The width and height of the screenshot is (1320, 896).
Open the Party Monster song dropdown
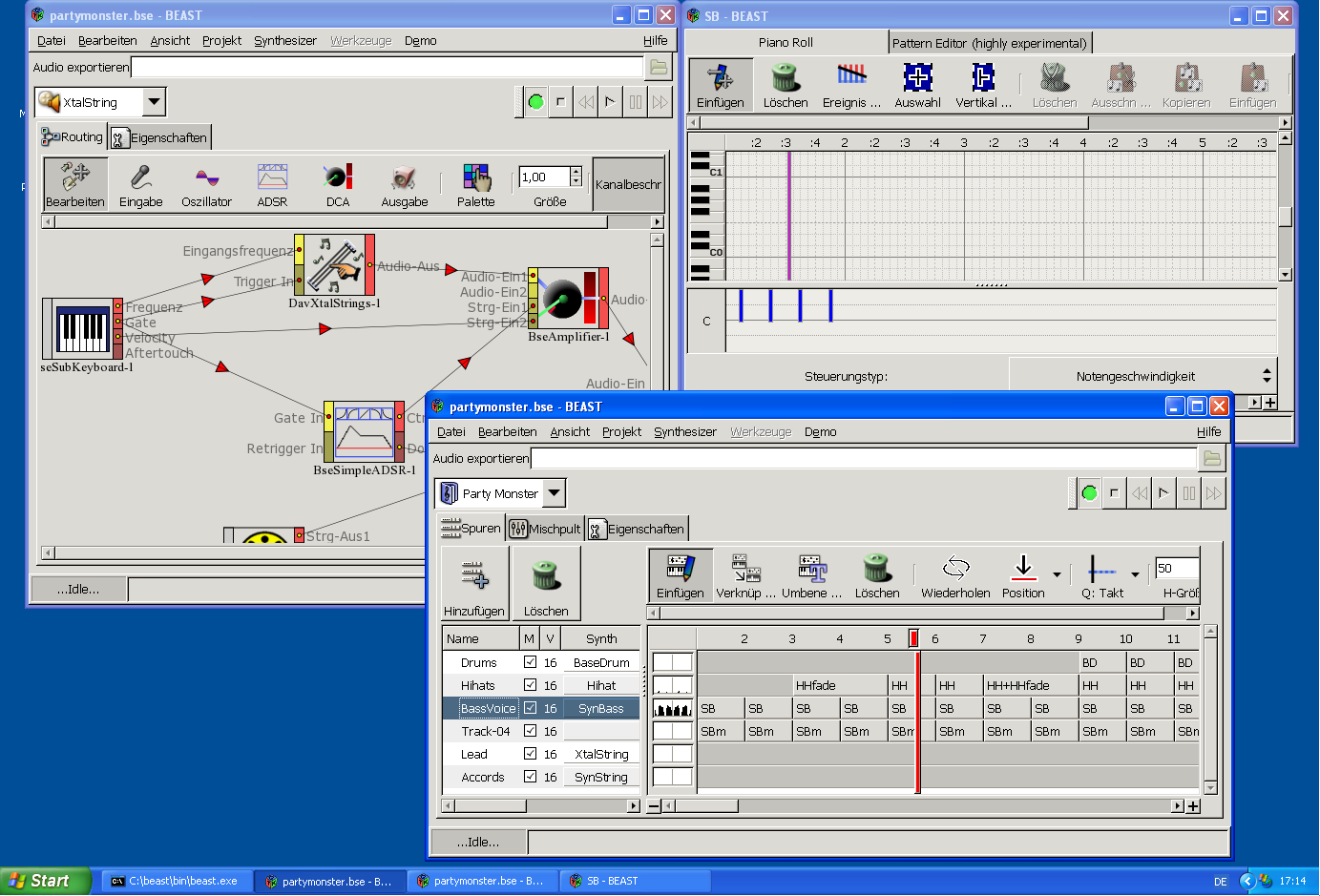(x=554, y=493)
